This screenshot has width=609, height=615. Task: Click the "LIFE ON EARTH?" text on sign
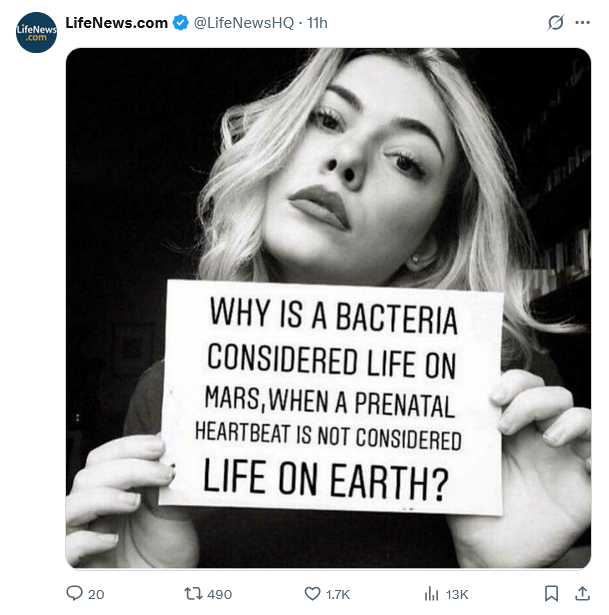(x=326, y=478)
